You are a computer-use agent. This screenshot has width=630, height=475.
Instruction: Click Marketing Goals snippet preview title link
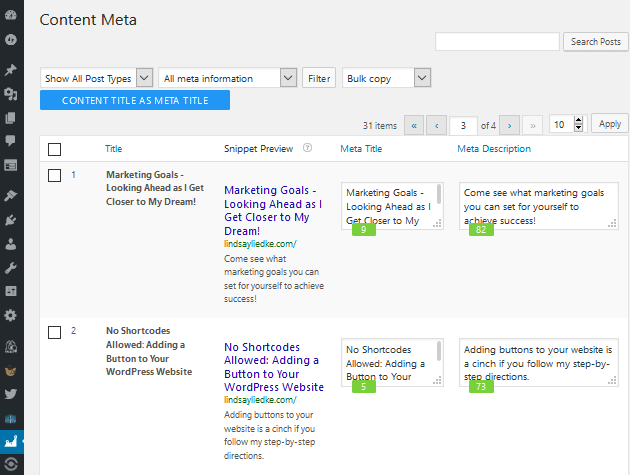(273, 211)
